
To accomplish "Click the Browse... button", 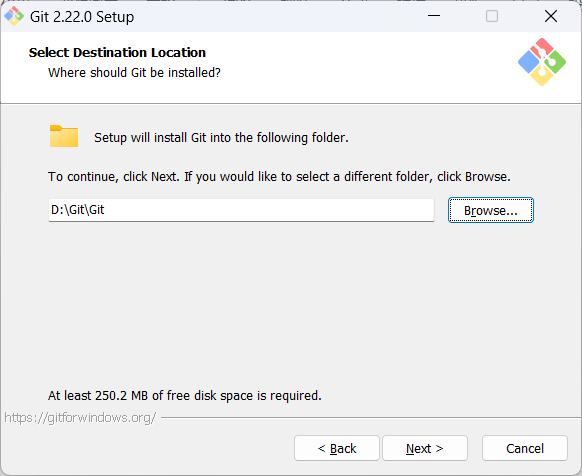I will (491, 210).
